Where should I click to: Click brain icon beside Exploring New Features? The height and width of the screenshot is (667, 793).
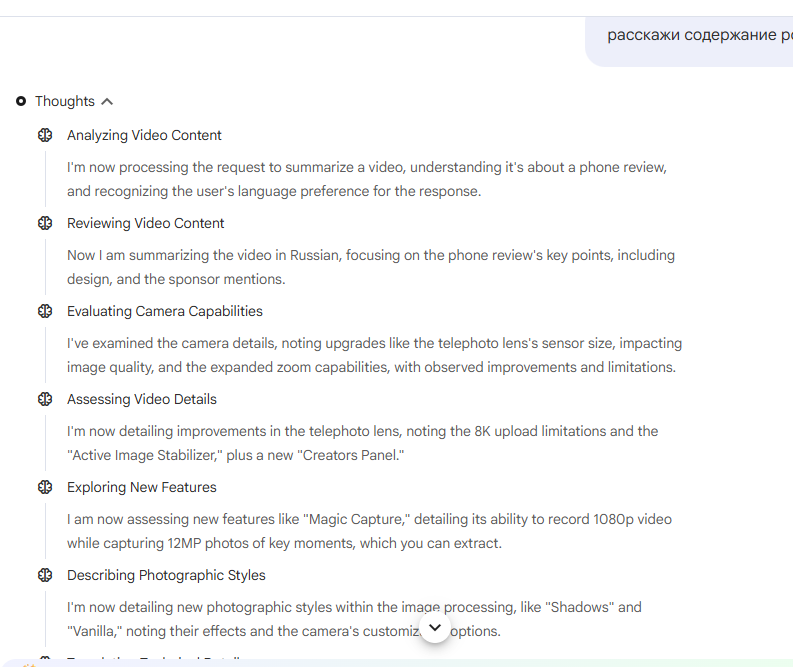[45, 487]
